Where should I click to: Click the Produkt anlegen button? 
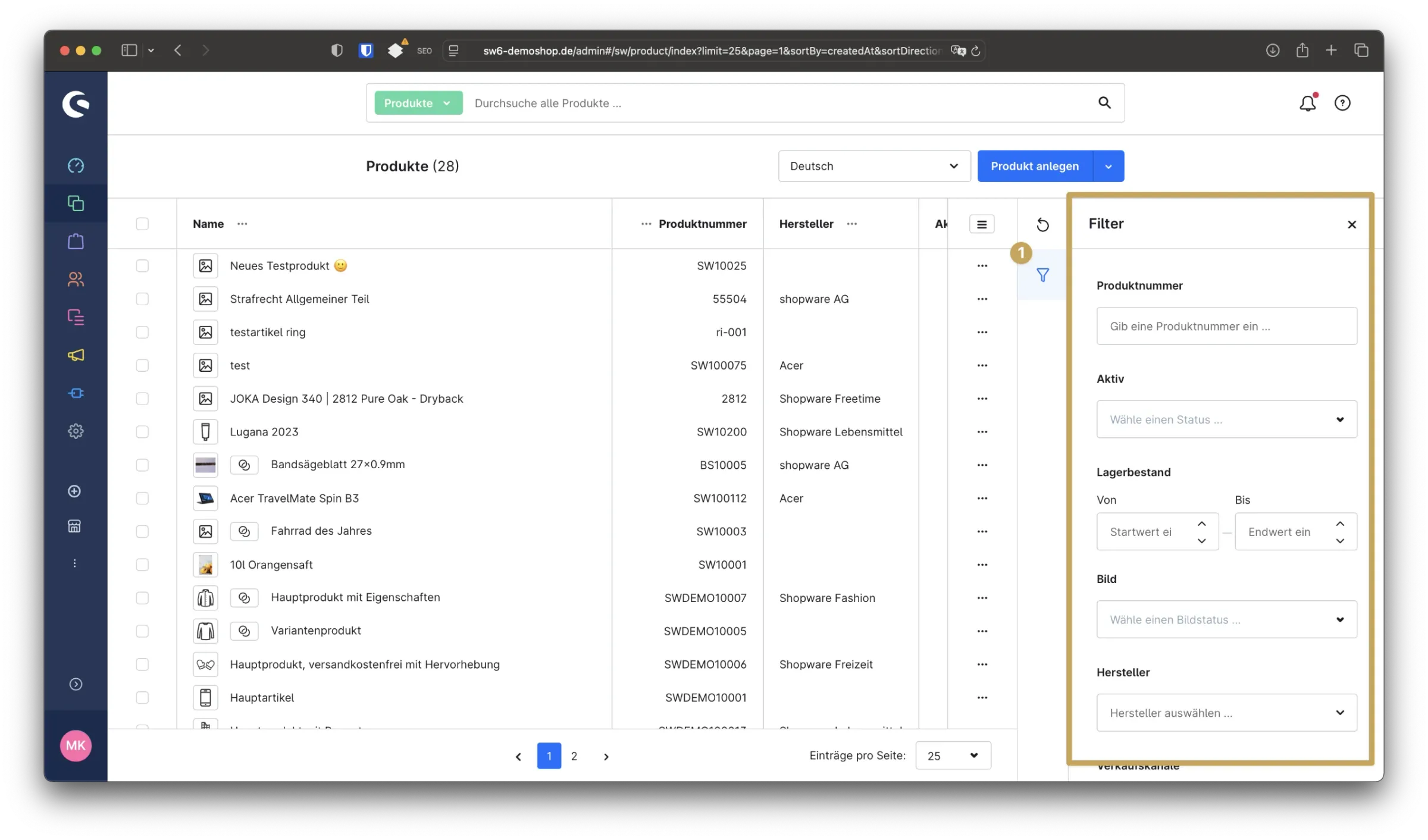click(1035, 166)
